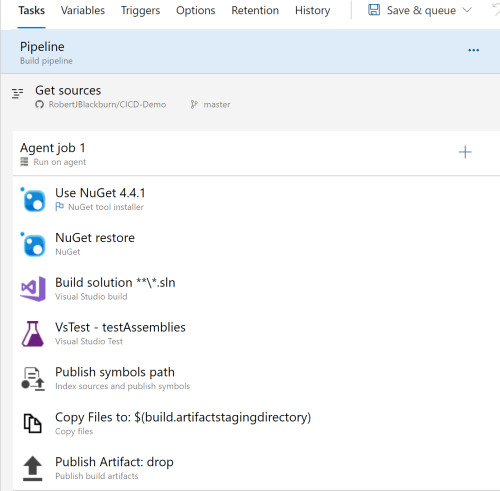Click the Copy files subtitle

74,431
